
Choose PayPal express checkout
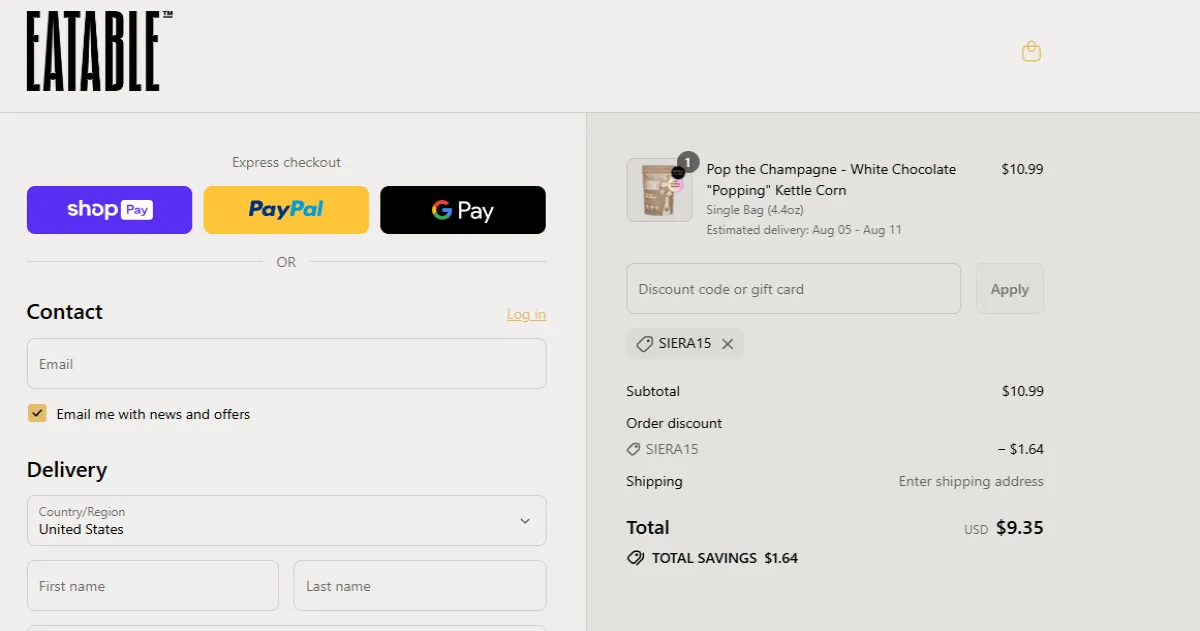coord(286,210)
